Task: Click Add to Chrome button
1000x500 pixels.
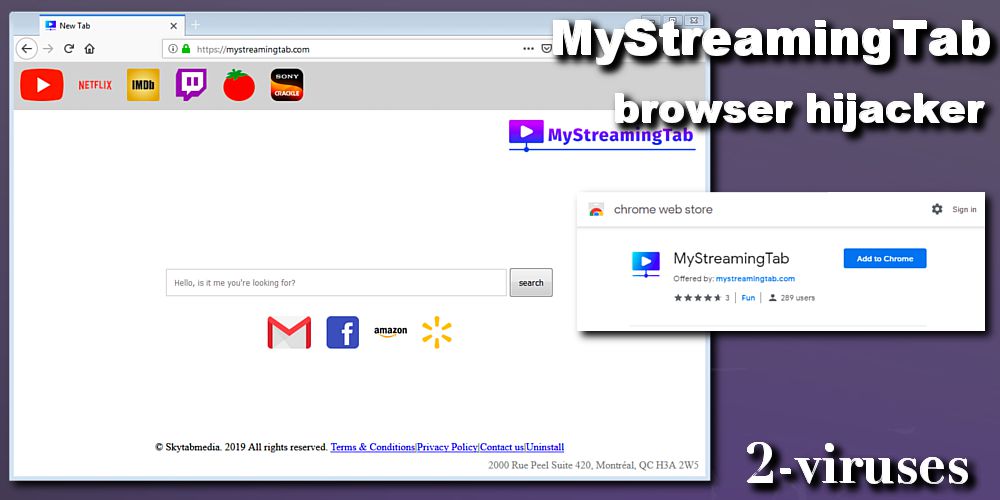Action: (x=885, y=258)
